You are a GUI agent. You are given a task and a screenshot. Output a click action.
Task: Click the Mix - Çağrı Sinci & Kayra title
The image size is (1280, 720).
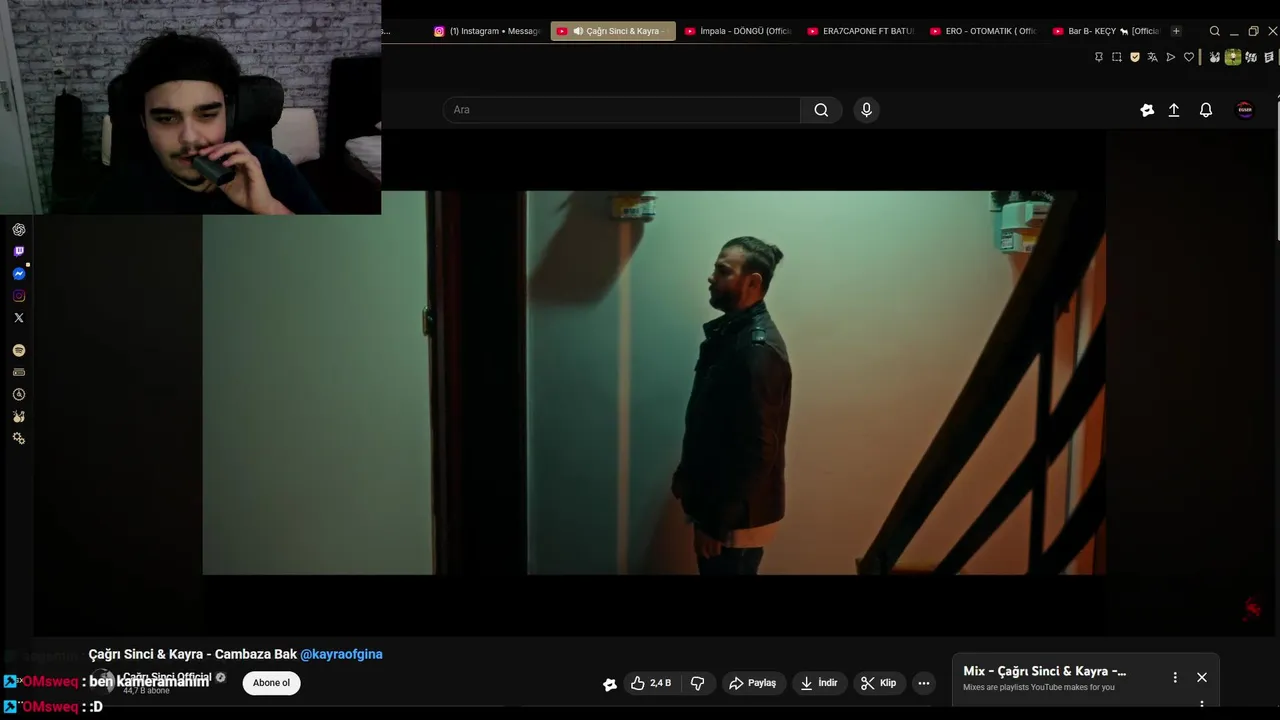(1044, 671)
